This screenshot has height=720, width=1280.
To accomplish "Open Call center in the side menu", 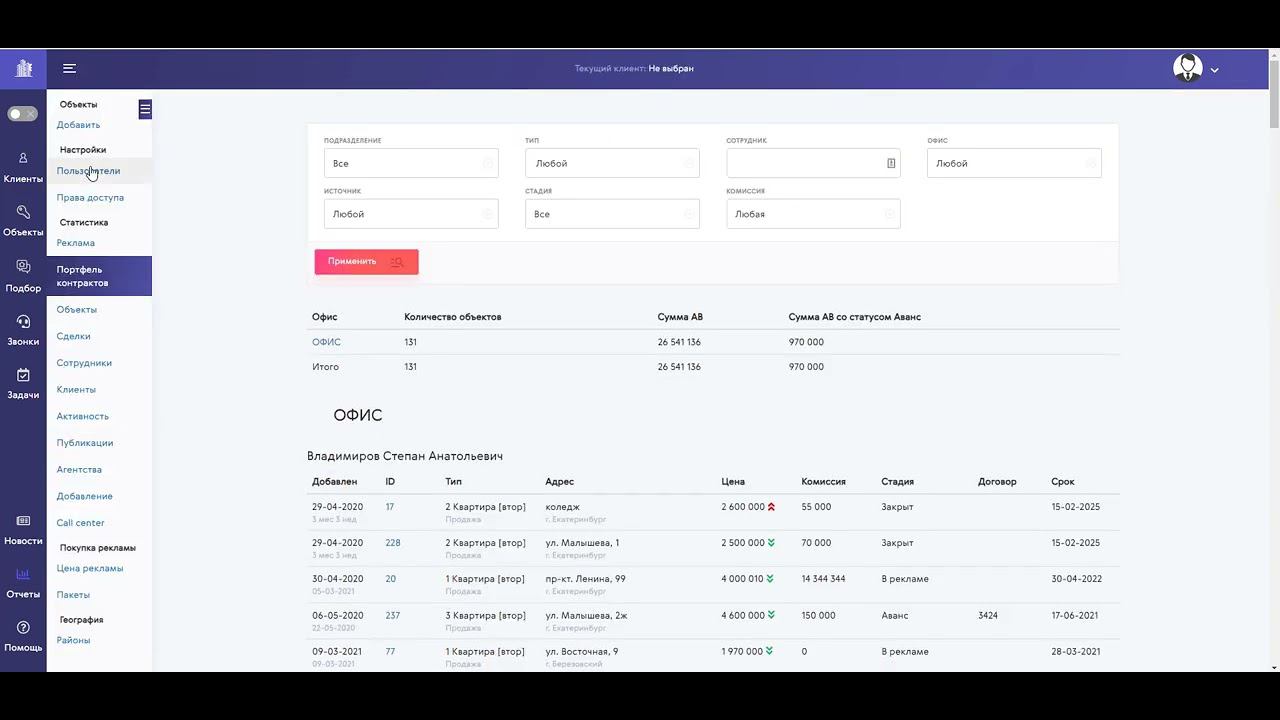I will (x=80, y=523).
